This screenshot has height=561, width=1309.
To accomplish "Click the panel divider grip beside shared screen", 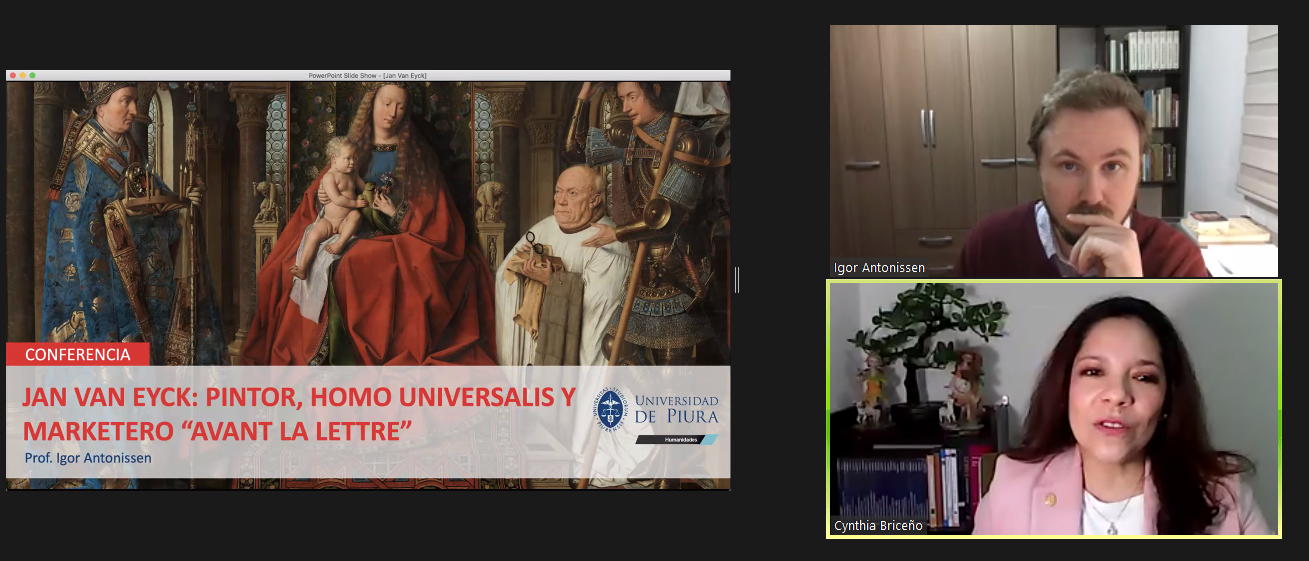I will click(737, 280).
